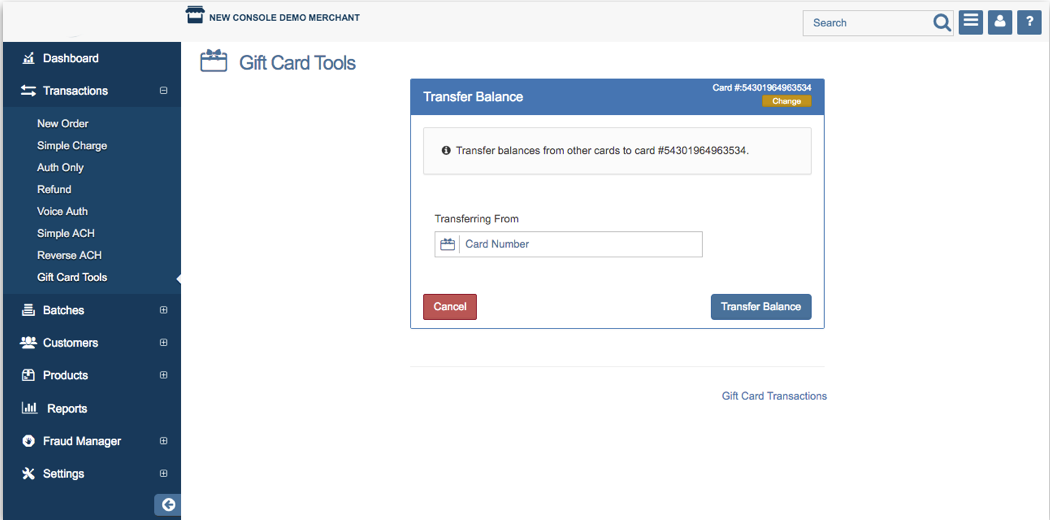The width and height of the screenshot is (1050, 520).
Task: Open the user profile icon
Action: point(999,22)
